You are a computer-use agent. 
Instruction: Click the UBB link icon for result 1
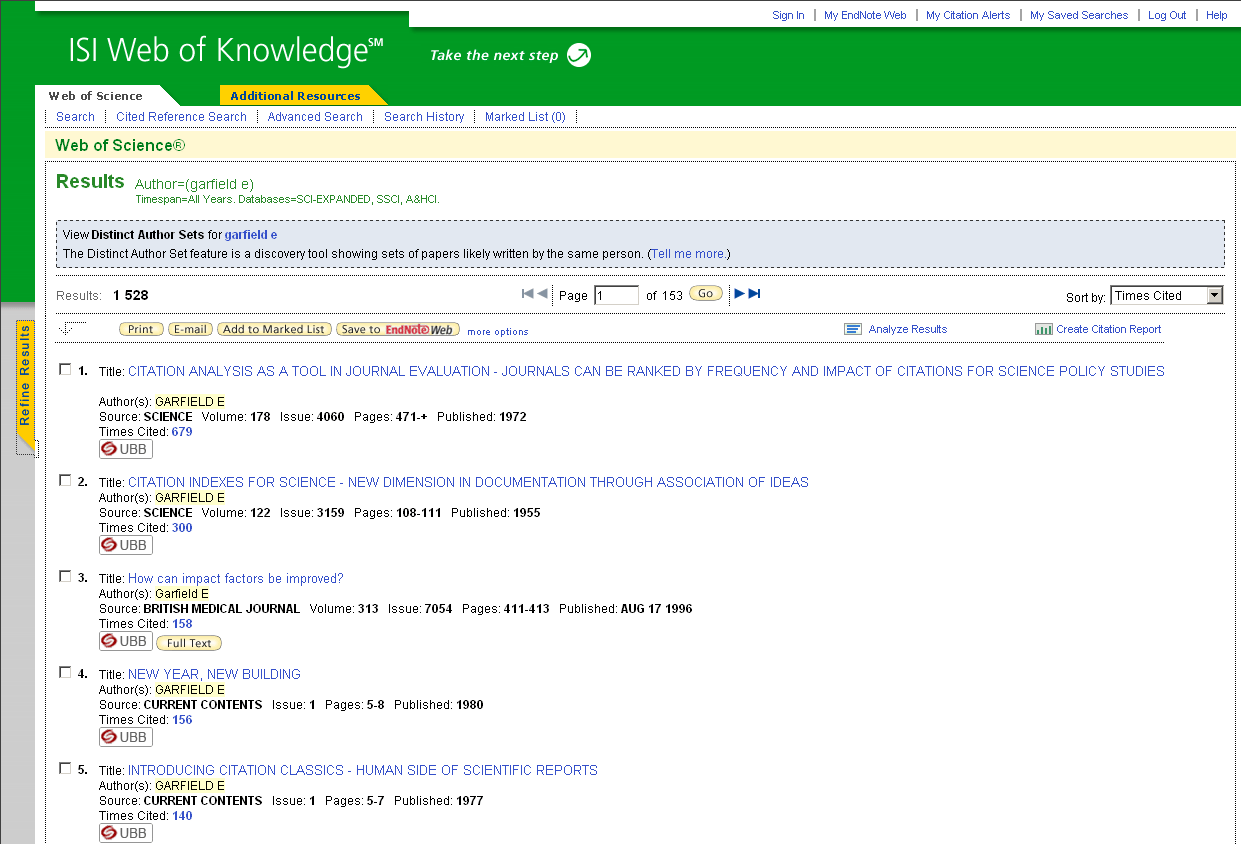click(x=125, y=449)
